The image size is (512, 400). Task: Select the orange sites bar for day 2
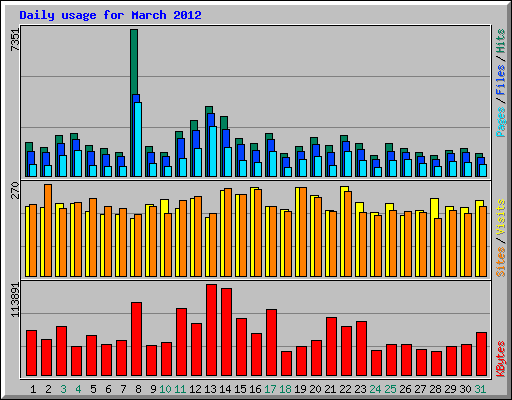point(48,230)
